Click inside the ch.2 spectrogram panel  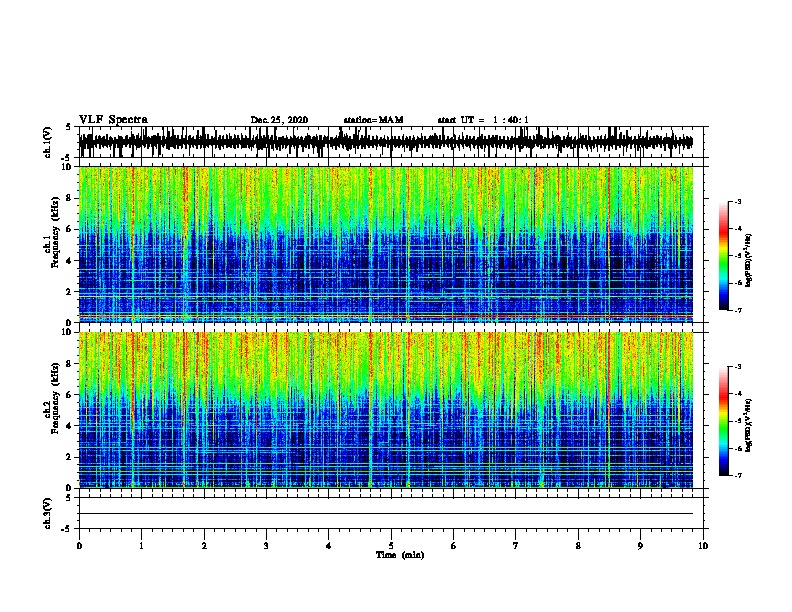pos(386,410)
